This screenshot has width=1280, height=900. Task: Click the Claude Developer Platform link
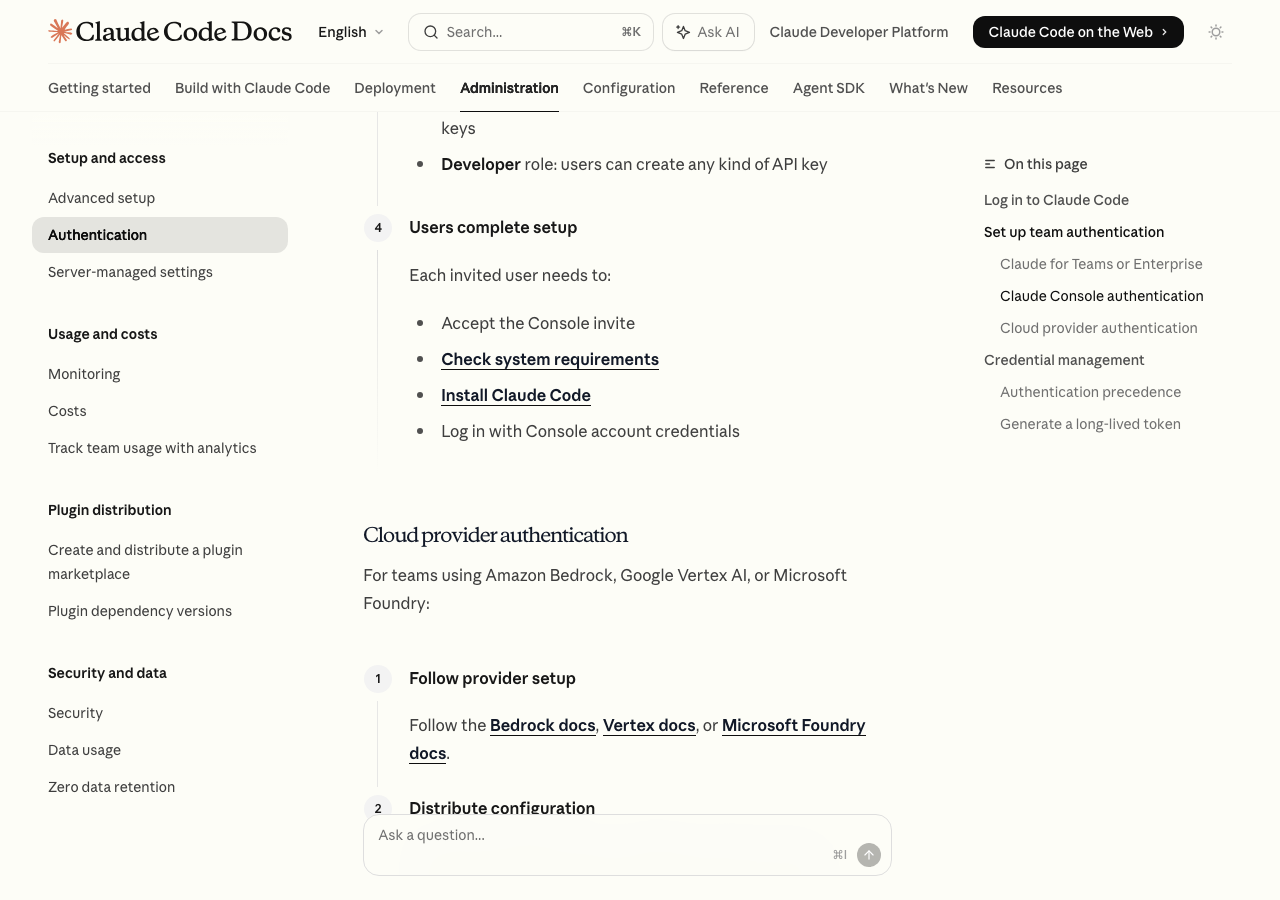[858, 32]
